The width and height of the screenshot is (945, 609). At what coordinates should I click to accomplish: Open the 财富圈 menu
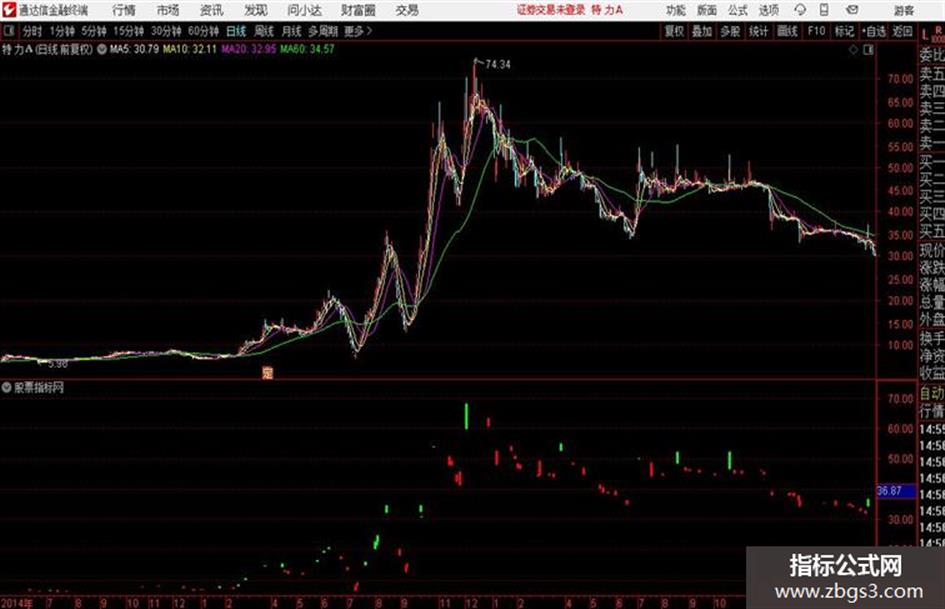tap(358, 10)
